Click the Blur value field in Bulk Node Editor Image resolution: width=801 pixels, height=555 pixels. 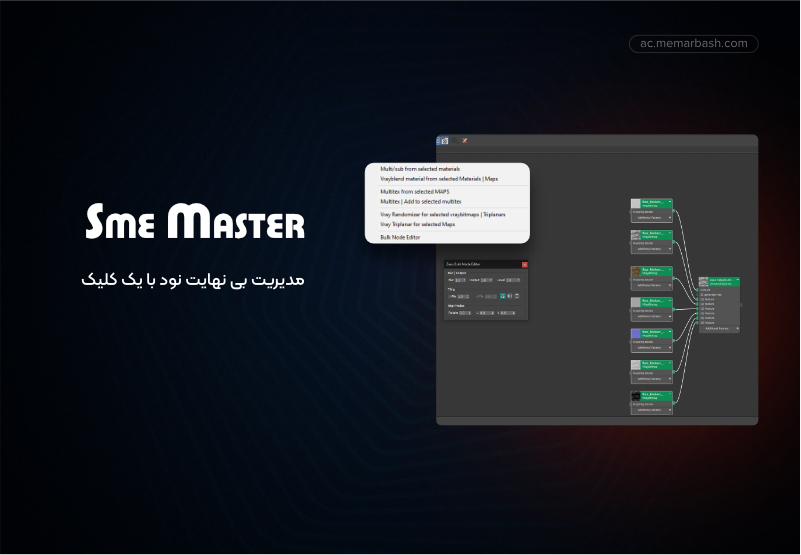(x=460, y=280)
